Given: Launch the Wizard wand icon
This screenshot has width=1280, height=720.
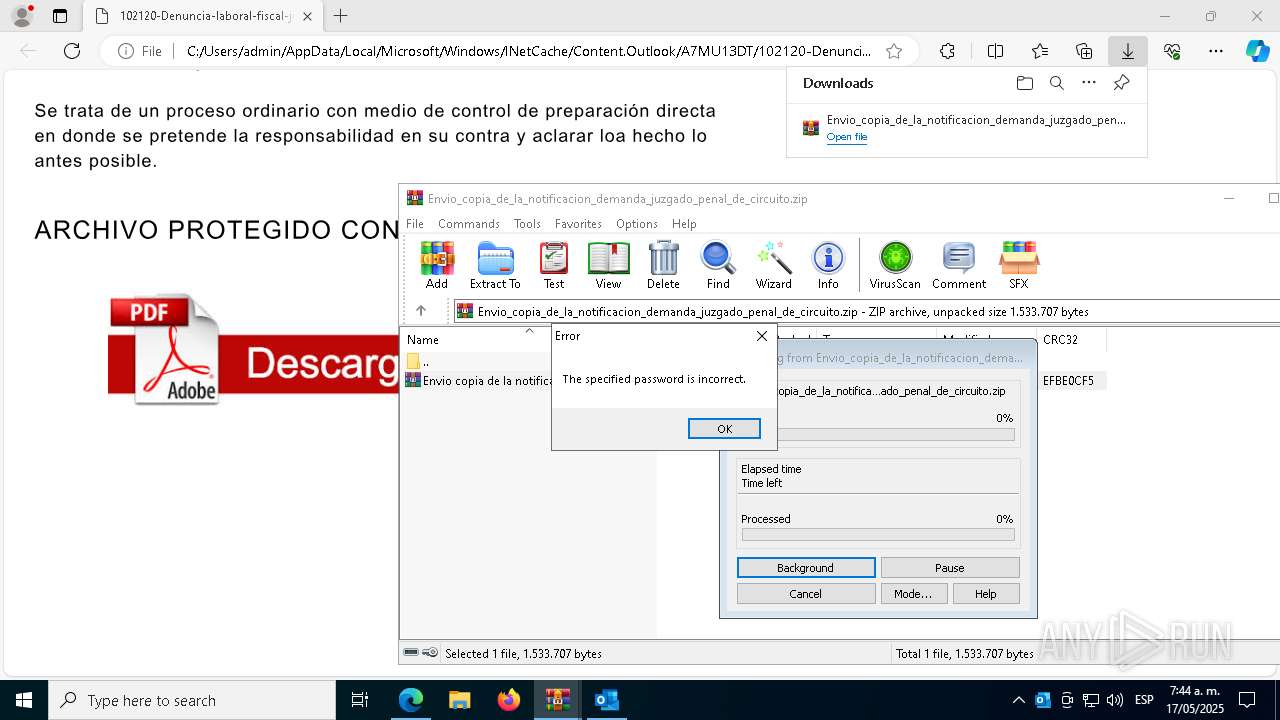Looking at the screenshot, I should [773, 265].
